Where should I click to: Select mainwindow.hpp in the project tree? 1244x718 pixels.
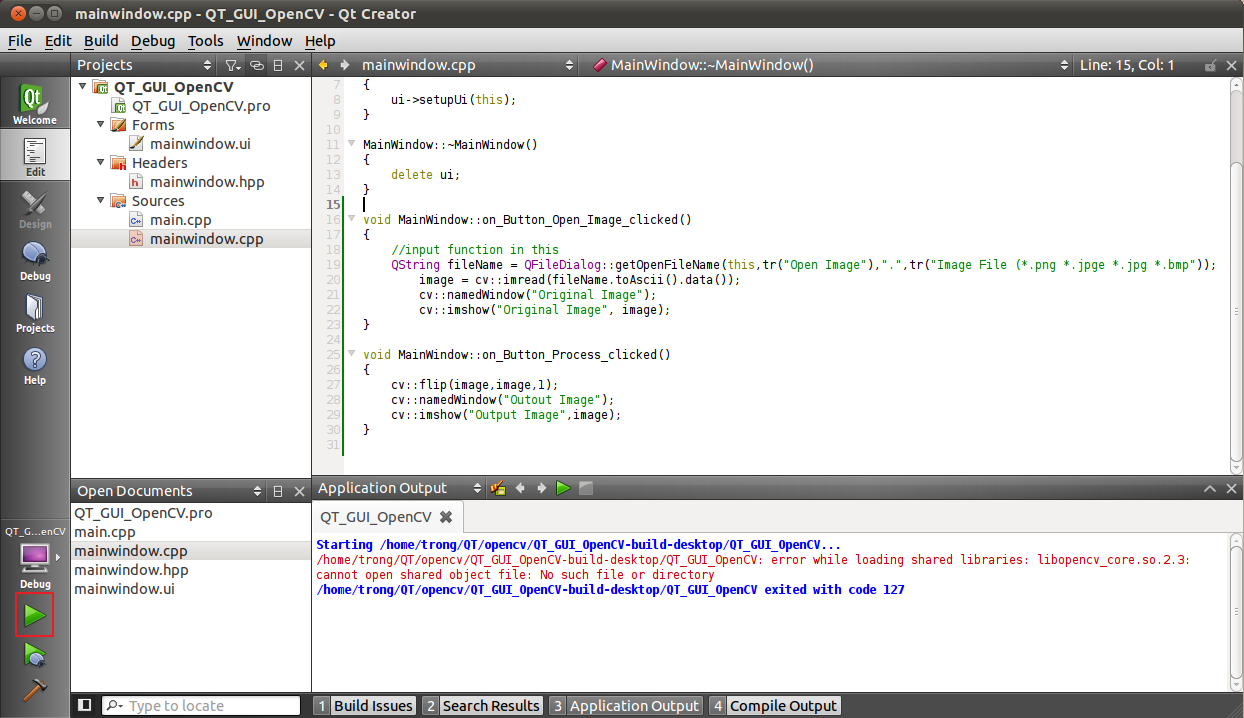(x=207, y=182)
